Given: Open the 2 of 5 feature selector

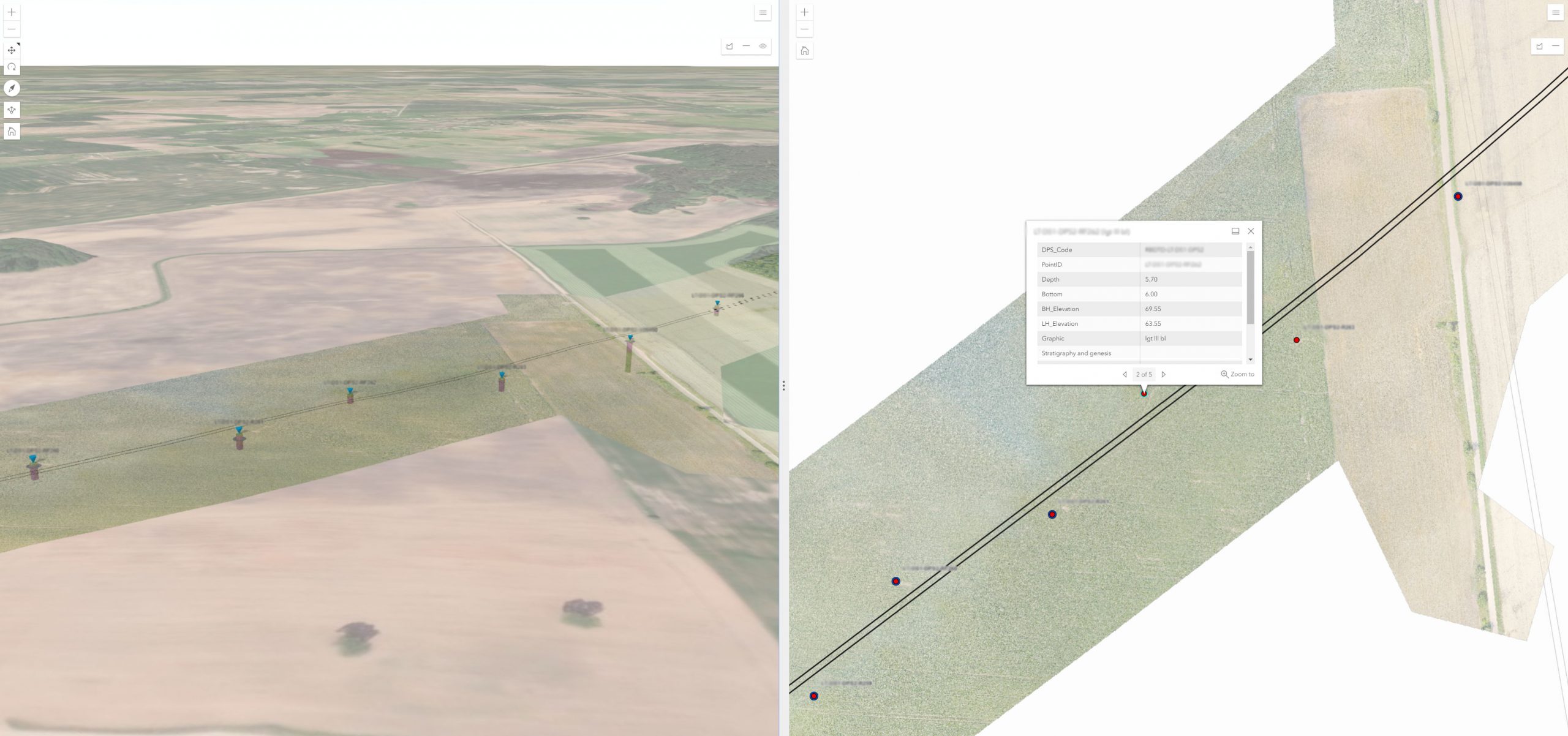Looking at the screenshot, I should pyautogui.click(x=1144, y=374).
